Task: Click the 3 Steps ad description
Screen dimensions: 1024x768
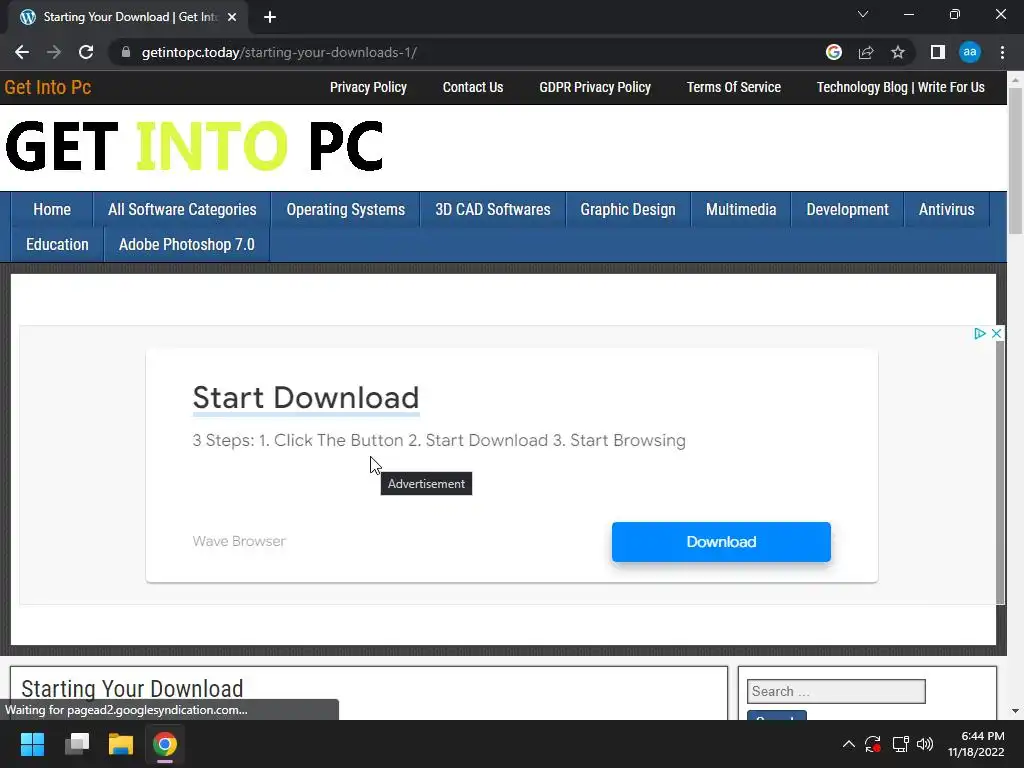Action: (x=439, y=441)
